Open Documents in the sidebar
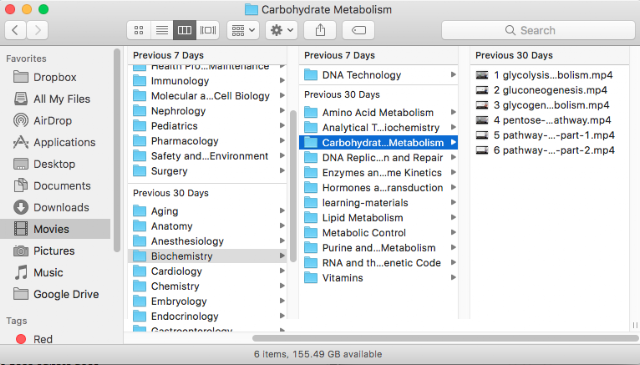The width and height of the screenshot is (640, 365). (55, 186)
